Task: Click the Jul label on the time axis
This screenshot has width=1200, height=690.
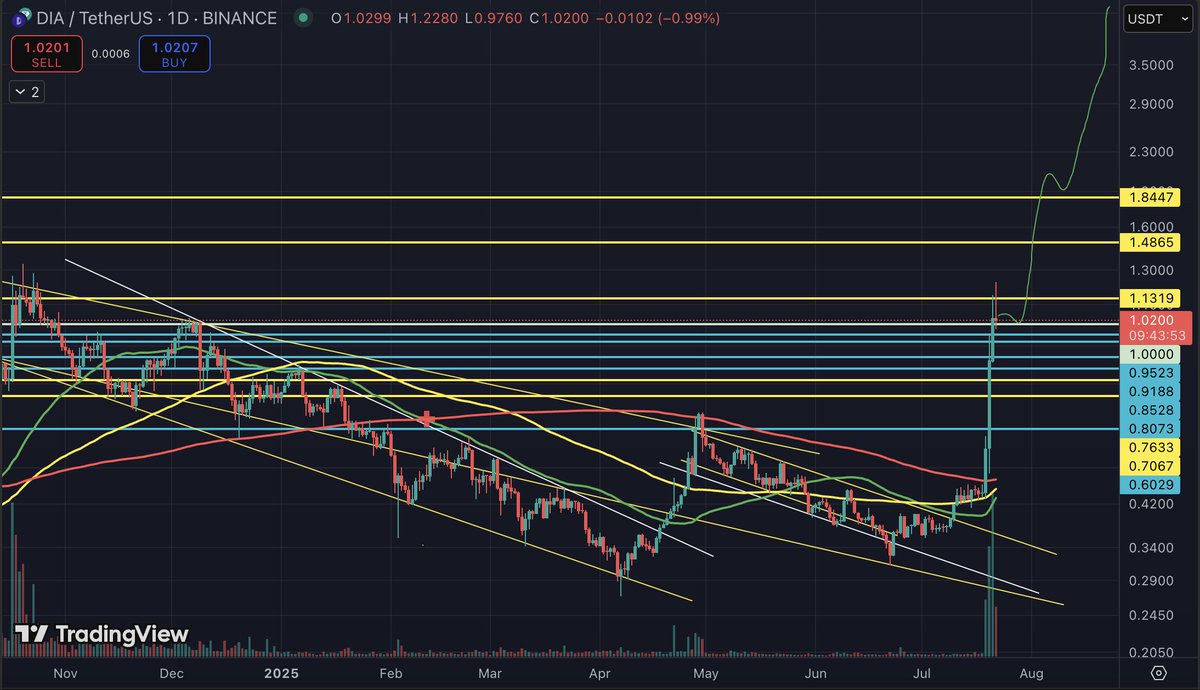Action: (x=921, y=674)
